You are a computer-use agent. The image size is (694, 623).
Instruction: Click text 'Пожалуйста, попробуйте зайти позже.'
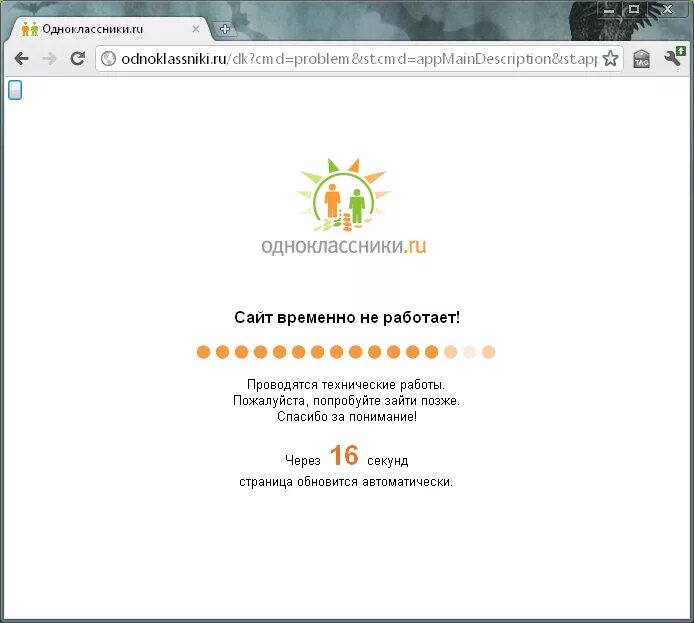[346, 400]
